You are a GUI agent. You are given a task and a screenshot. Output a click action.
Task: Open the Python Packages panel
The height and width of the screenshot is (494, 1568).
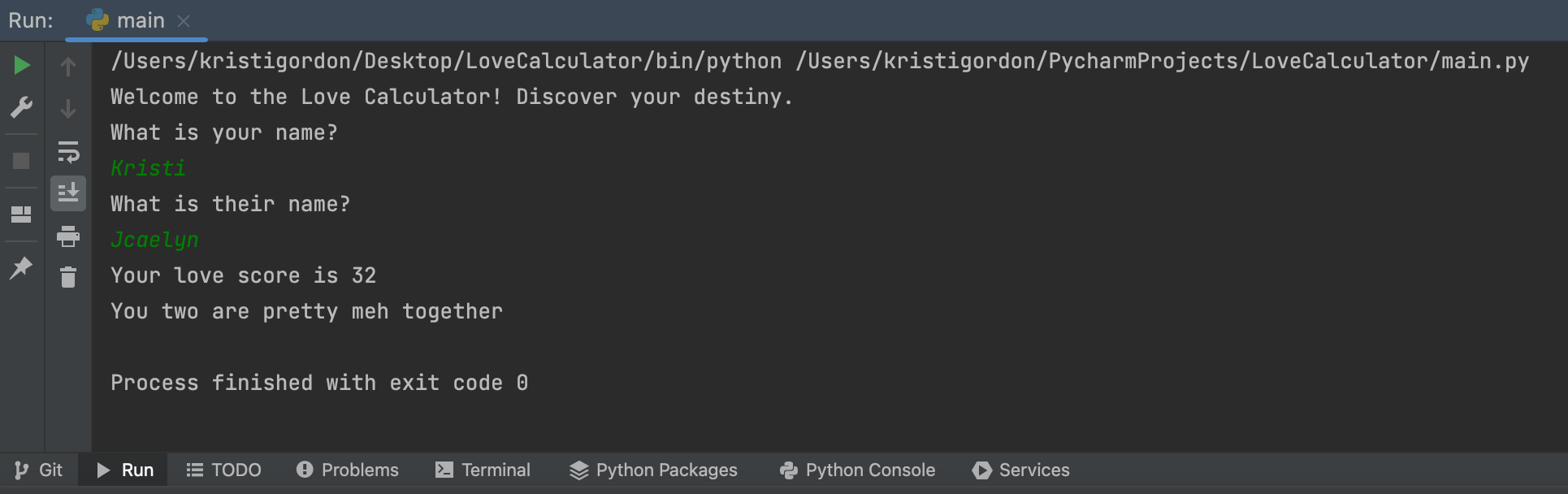[x=653, y=470]
